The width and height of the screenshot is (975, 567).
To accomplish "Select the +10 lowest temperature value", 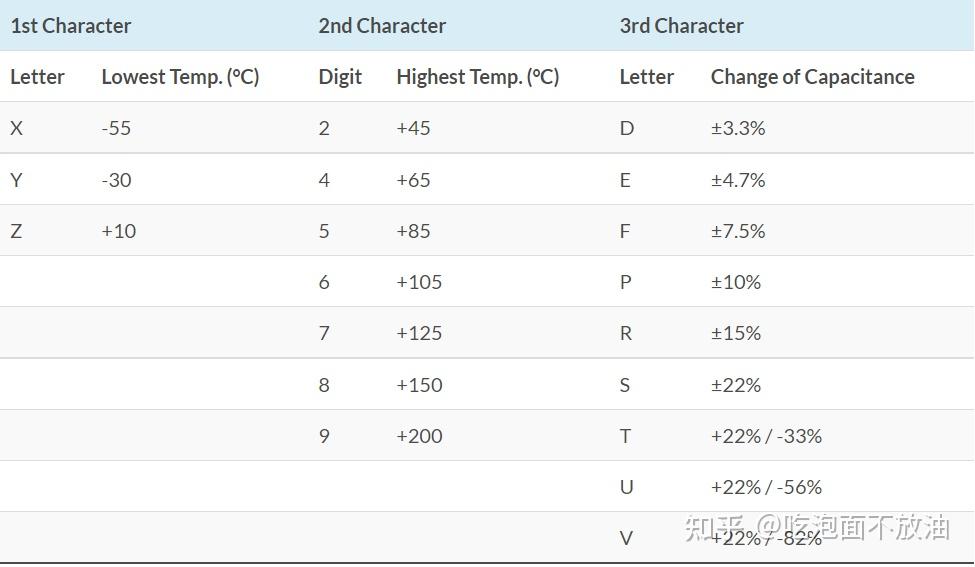I will pyautogui.click(x=118, y=231).
